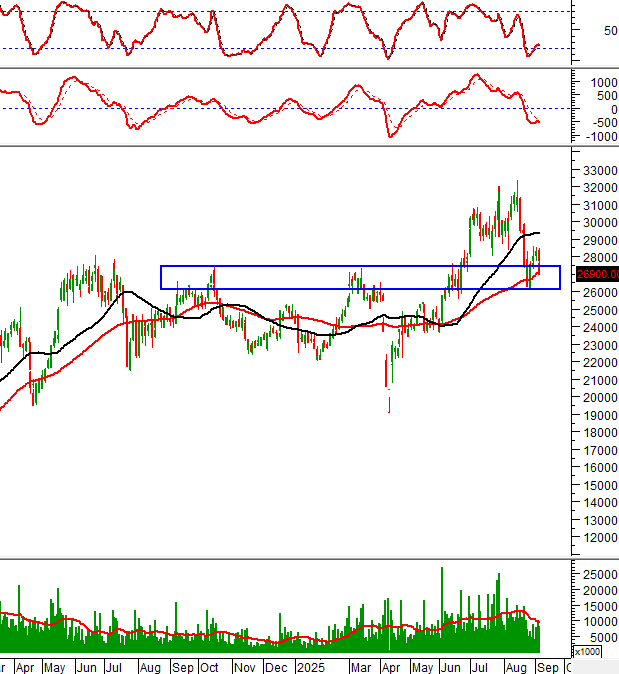619x674 pixels.
Task: Click the highest price candle peak above 32000
Action: click(x=516, y=183)
